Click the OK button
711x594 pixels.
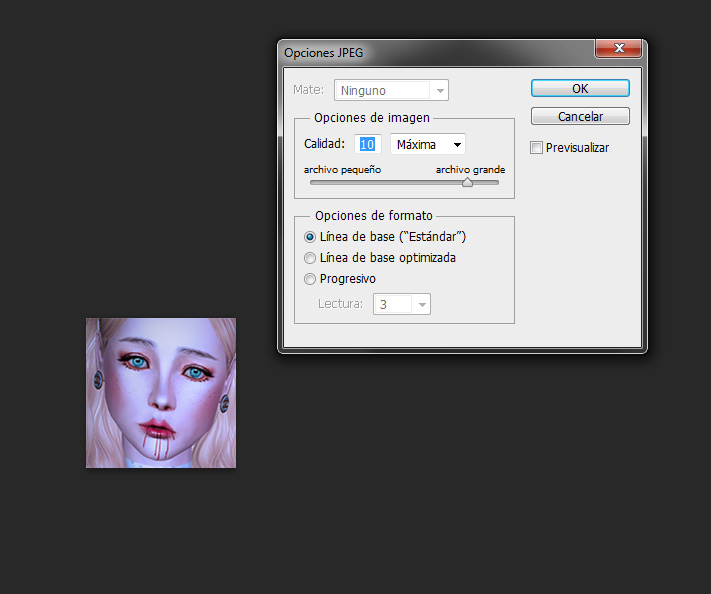(x=580, y=88)
